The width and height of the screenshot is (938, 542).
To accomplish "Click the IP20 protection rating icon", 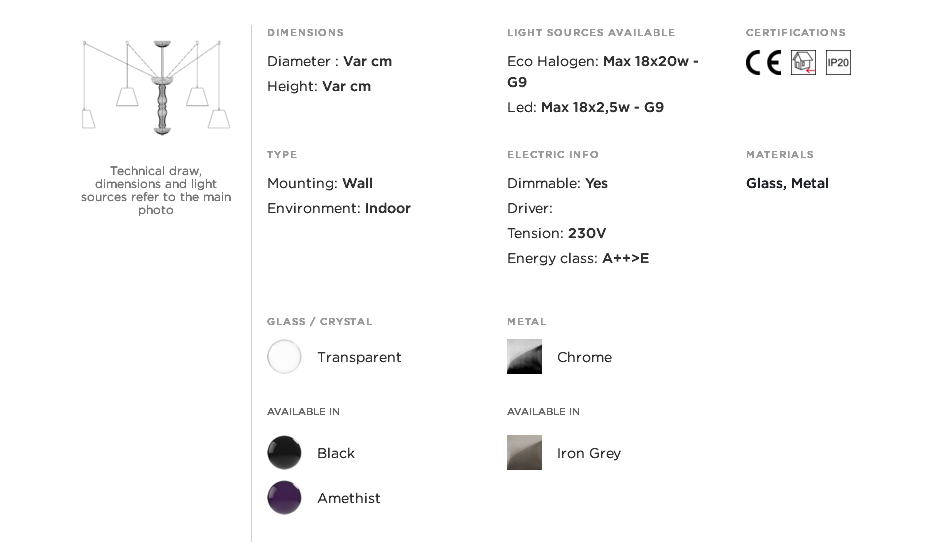I will [x=838, y=62].
